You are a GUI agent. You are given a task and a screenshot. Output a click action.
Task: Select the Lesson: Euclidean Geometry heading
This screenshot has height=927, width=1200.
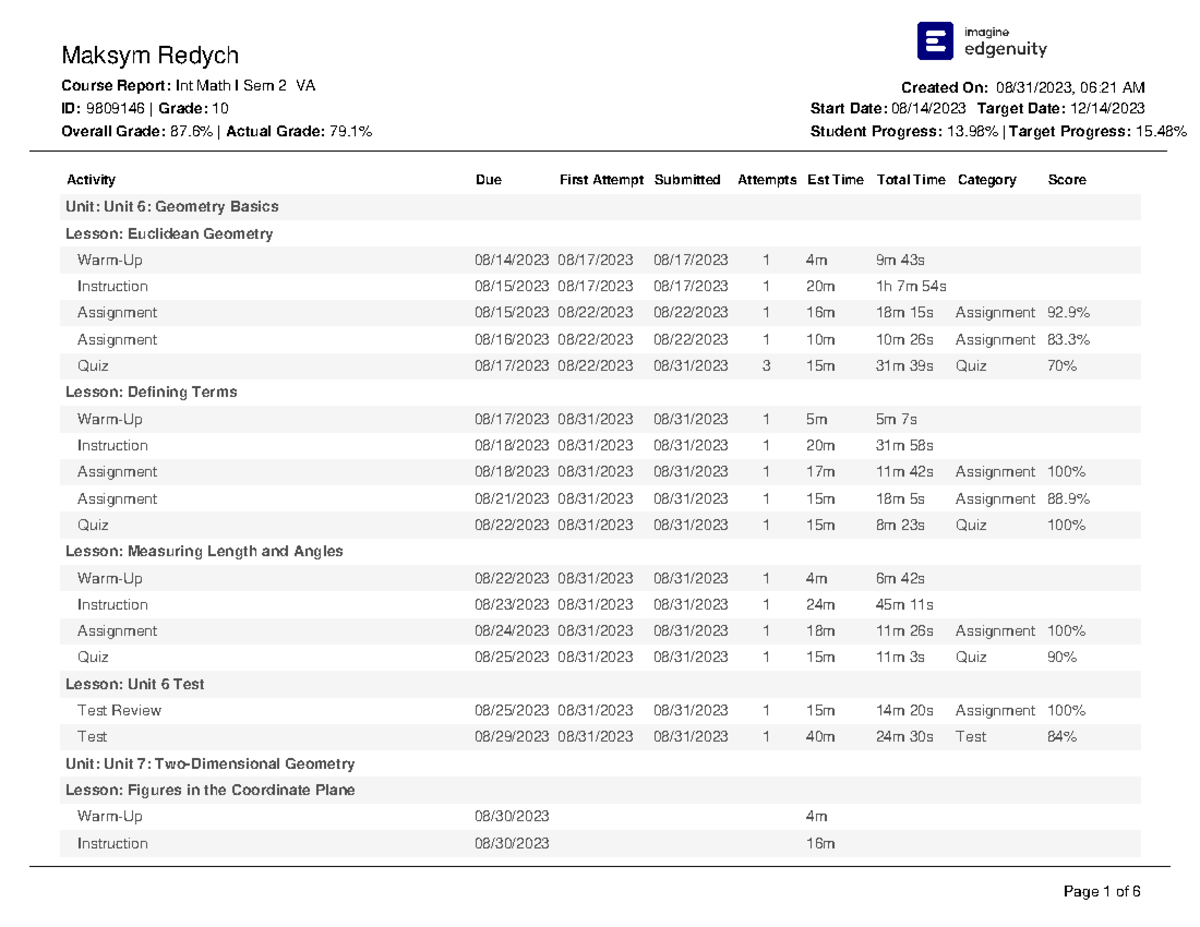(x=169, y=234)
